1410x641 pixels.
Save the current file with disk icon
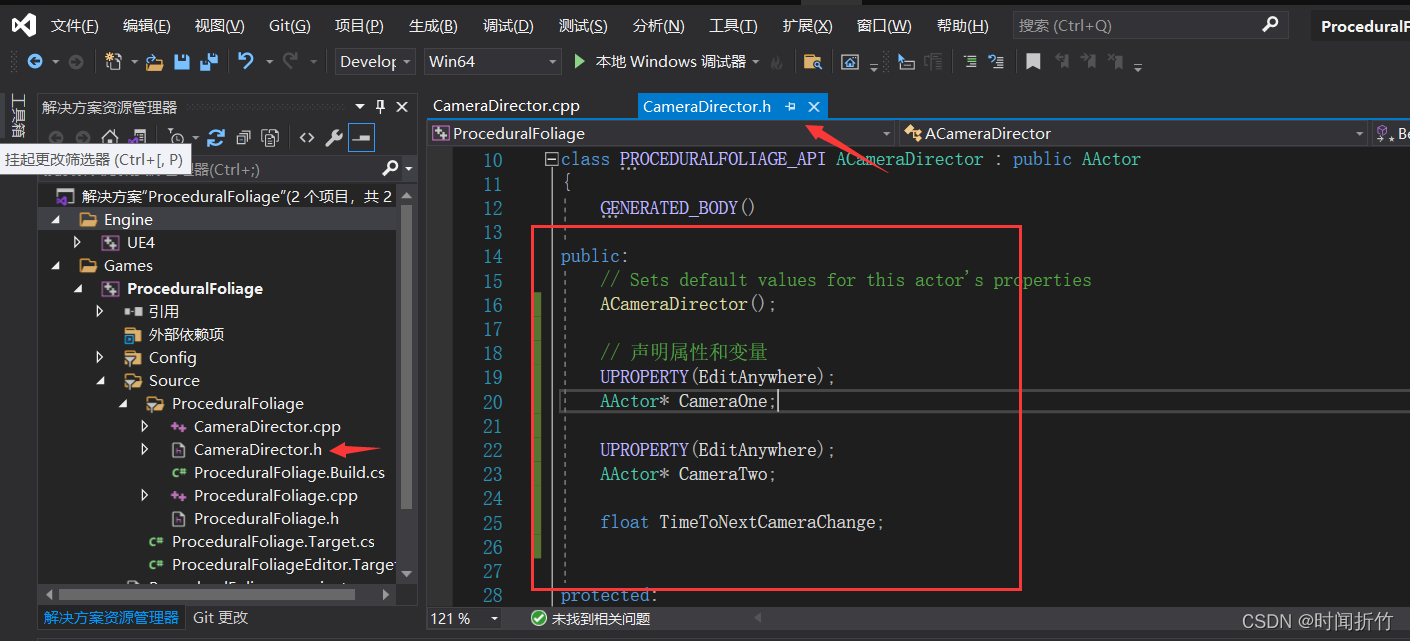182,62
